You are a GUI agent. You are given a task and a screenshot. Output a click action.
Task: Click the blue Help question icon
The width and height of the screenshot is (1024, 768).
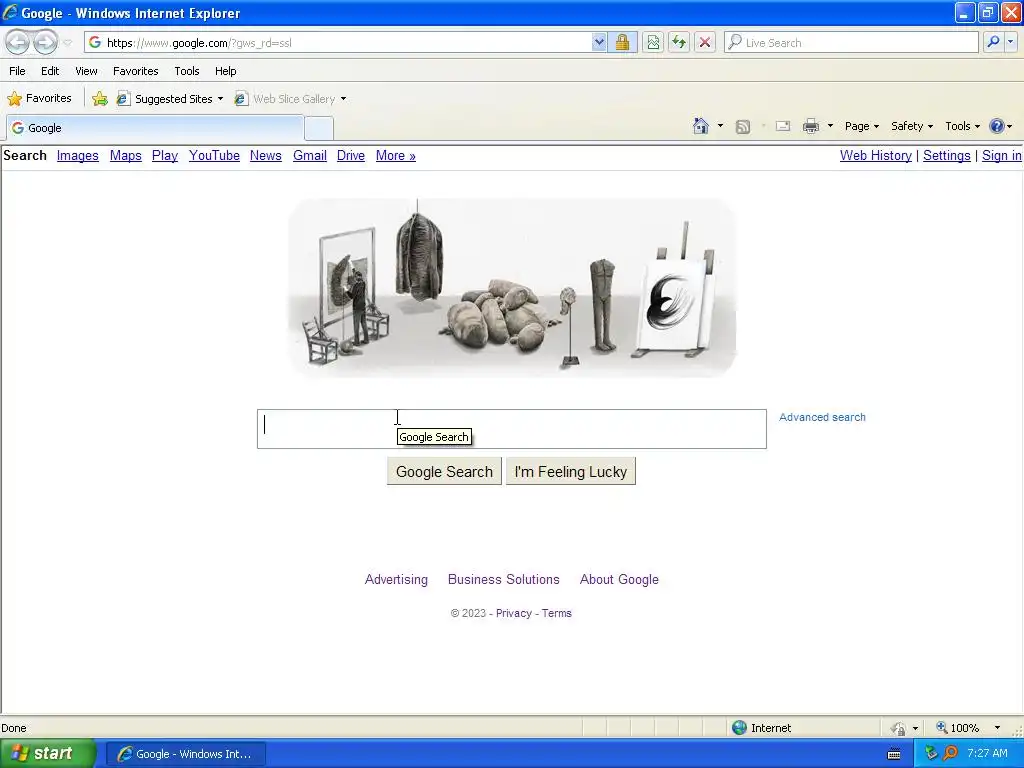tap(997, 126)
